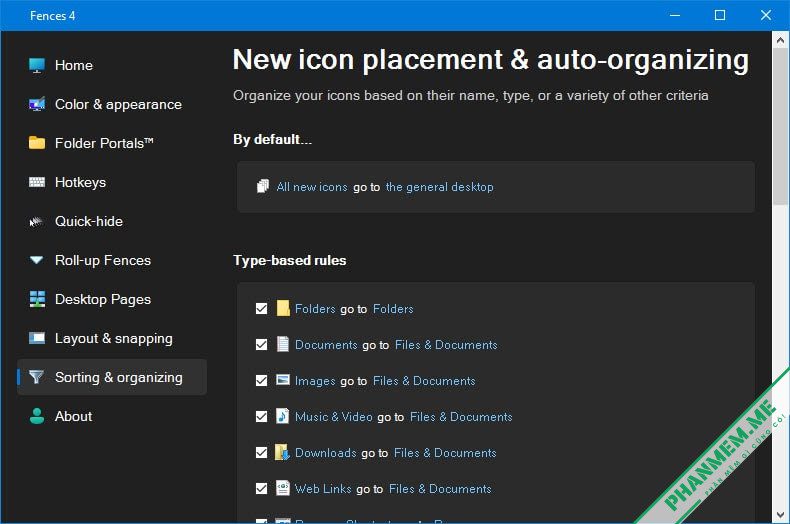Open the About page
Viewport: 790px width, 524px height.
tap(112, 416)
